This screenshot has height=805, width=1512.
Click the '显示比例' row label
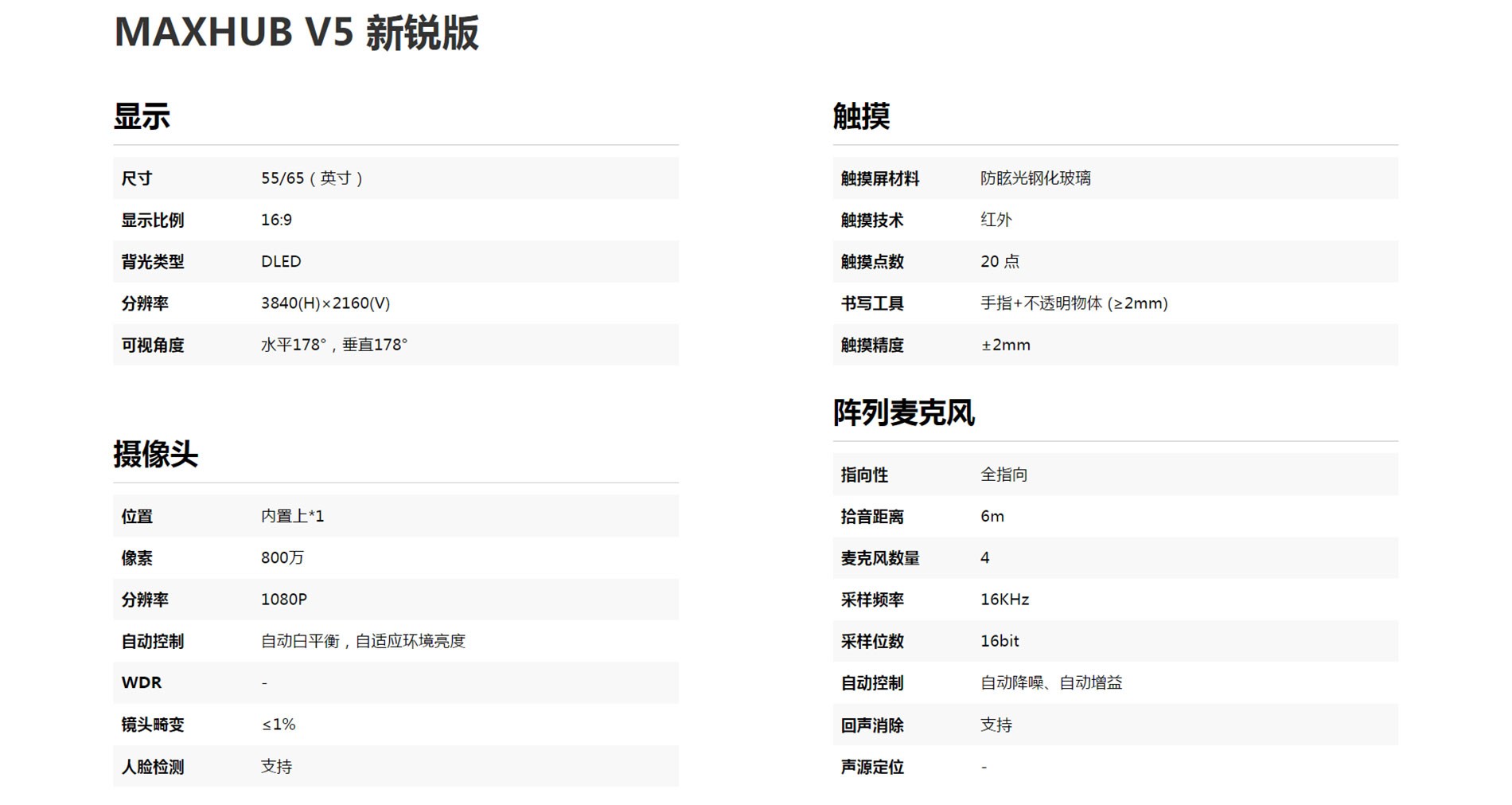click(x=152, y=221)
